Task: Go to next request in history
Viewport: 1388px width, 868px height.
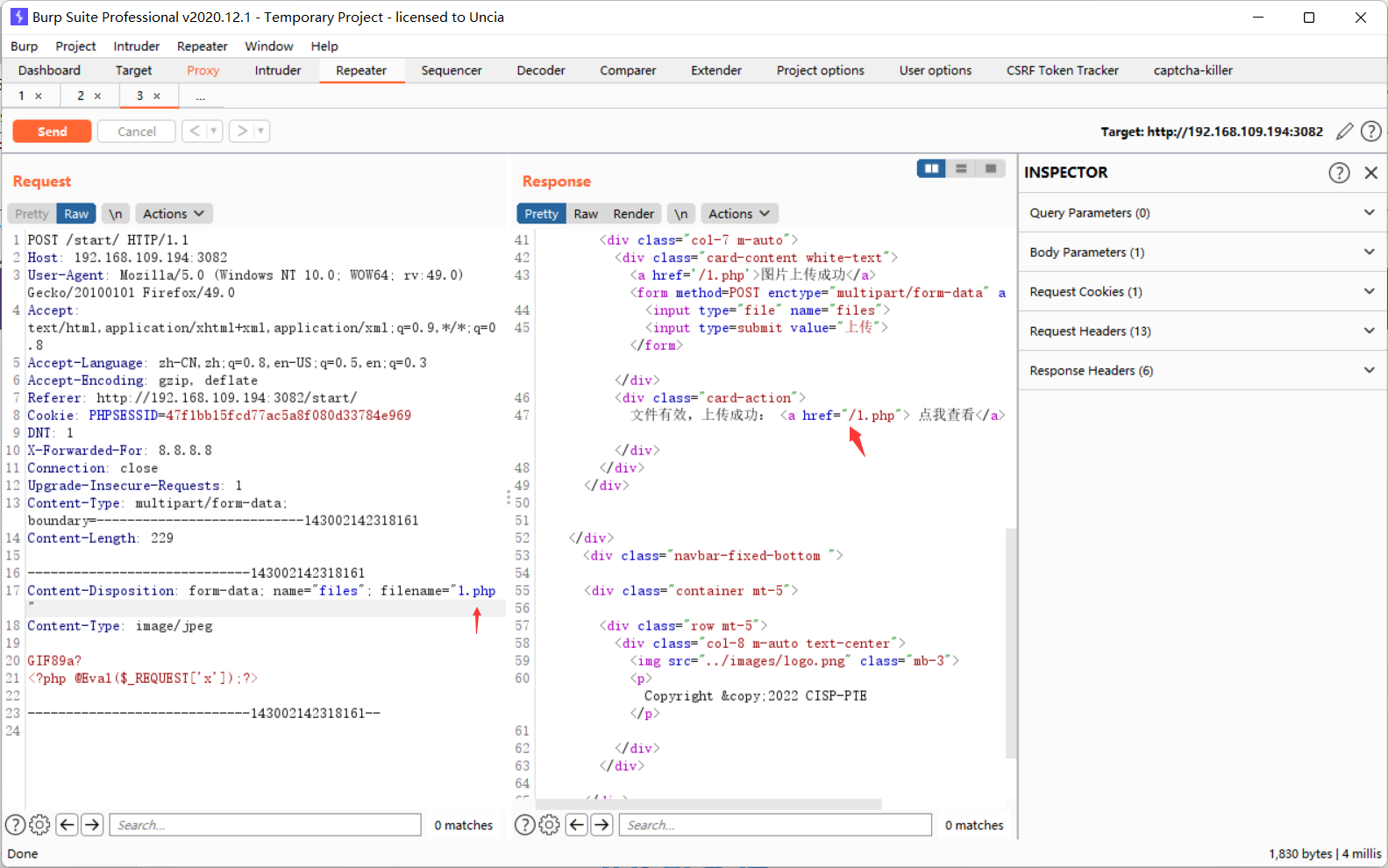Action: pos(242,131)
